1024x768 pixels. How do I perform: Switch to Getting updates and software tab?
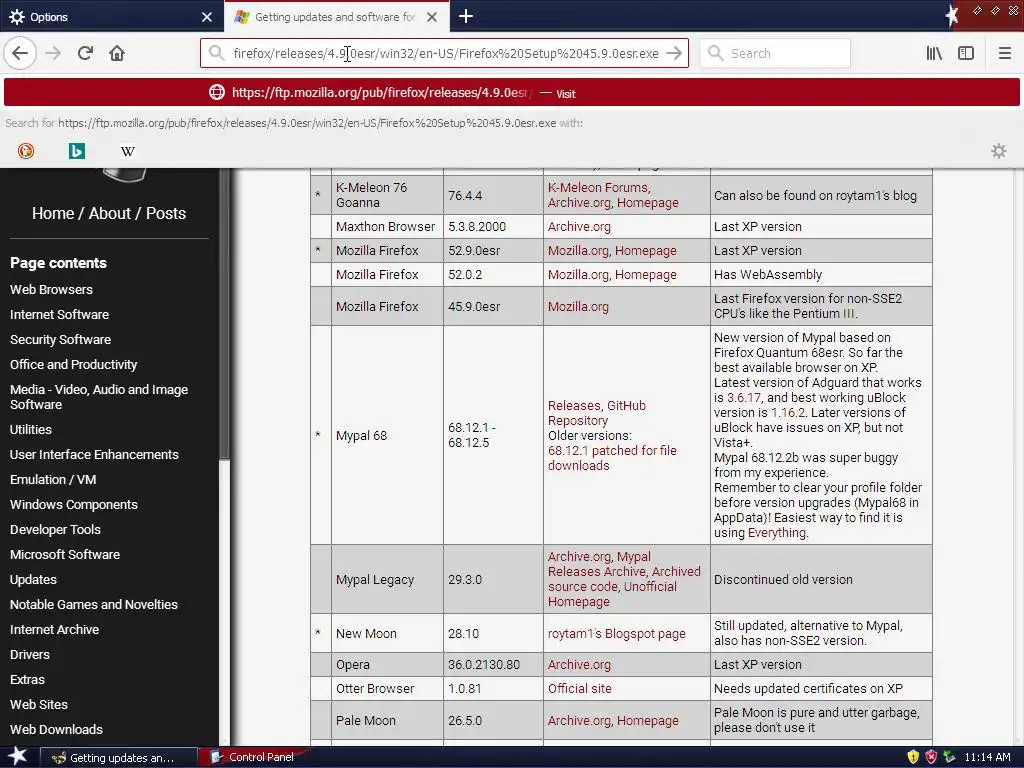point(336,16)
